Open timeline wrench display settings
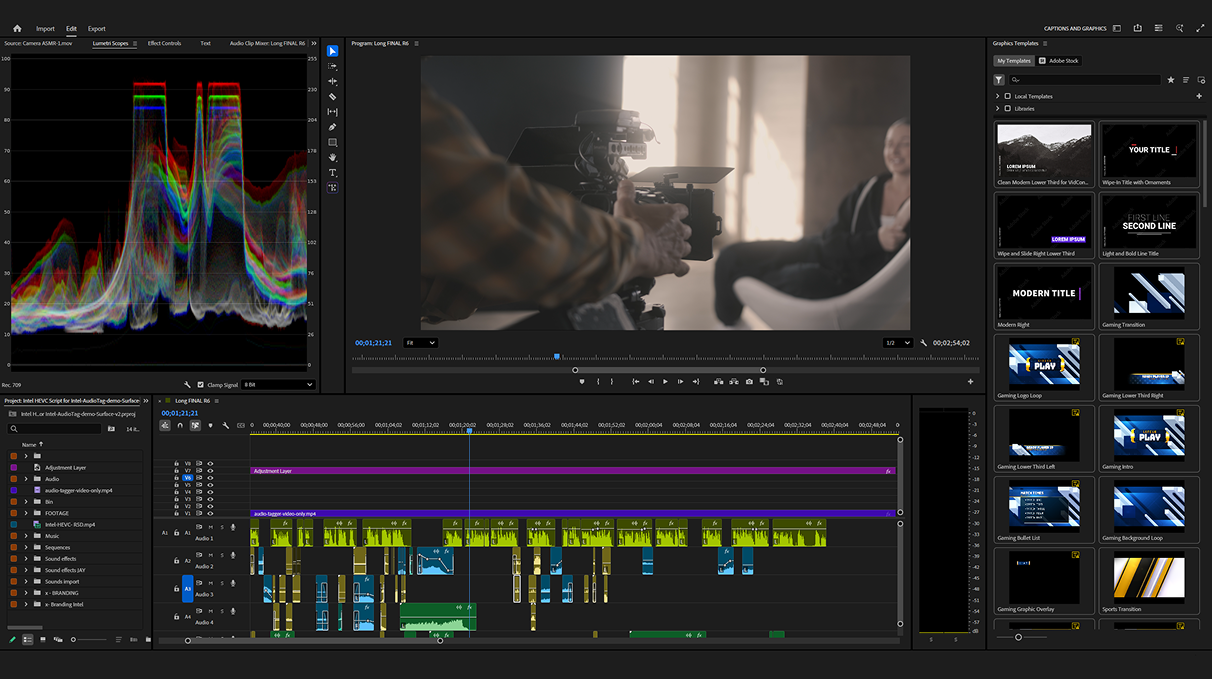 point(226,425)
